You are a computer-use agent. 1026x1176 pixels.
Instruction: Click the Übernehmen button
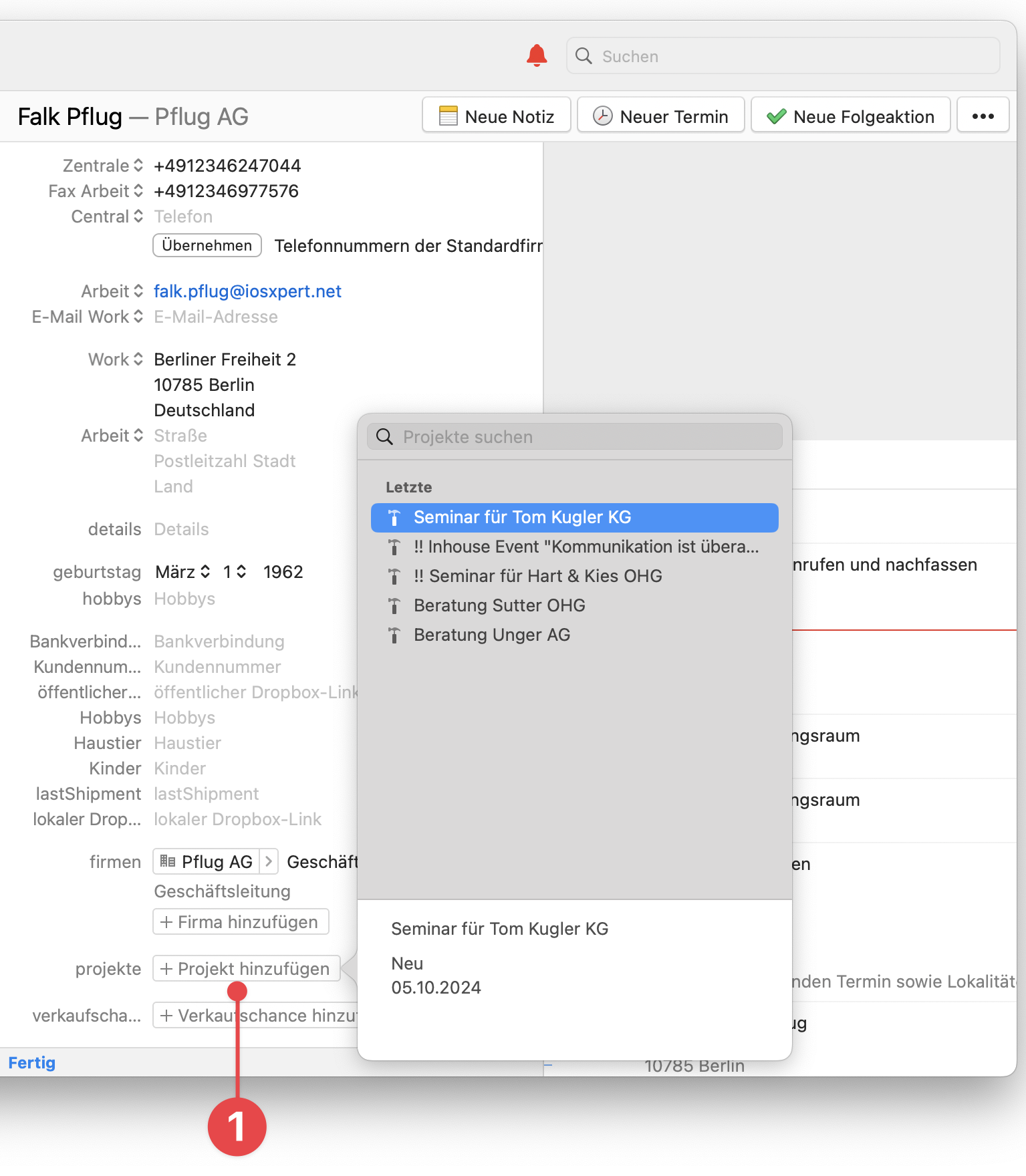207,245
